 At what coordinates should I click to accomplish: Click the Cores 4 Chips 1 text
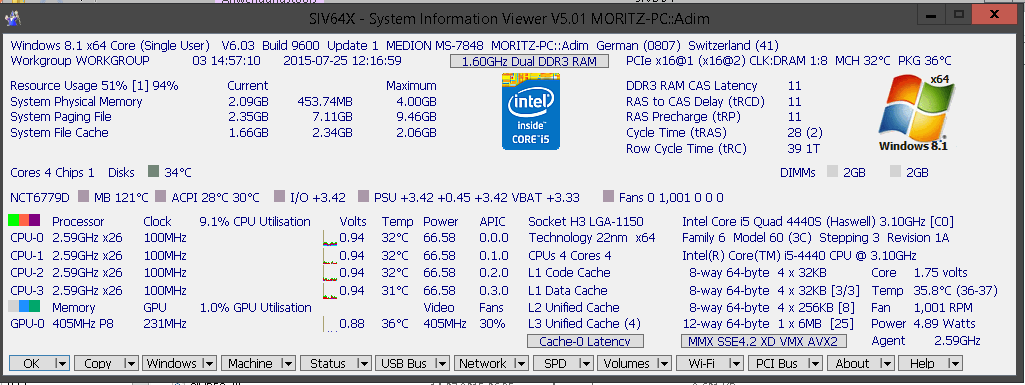[52, 173]
